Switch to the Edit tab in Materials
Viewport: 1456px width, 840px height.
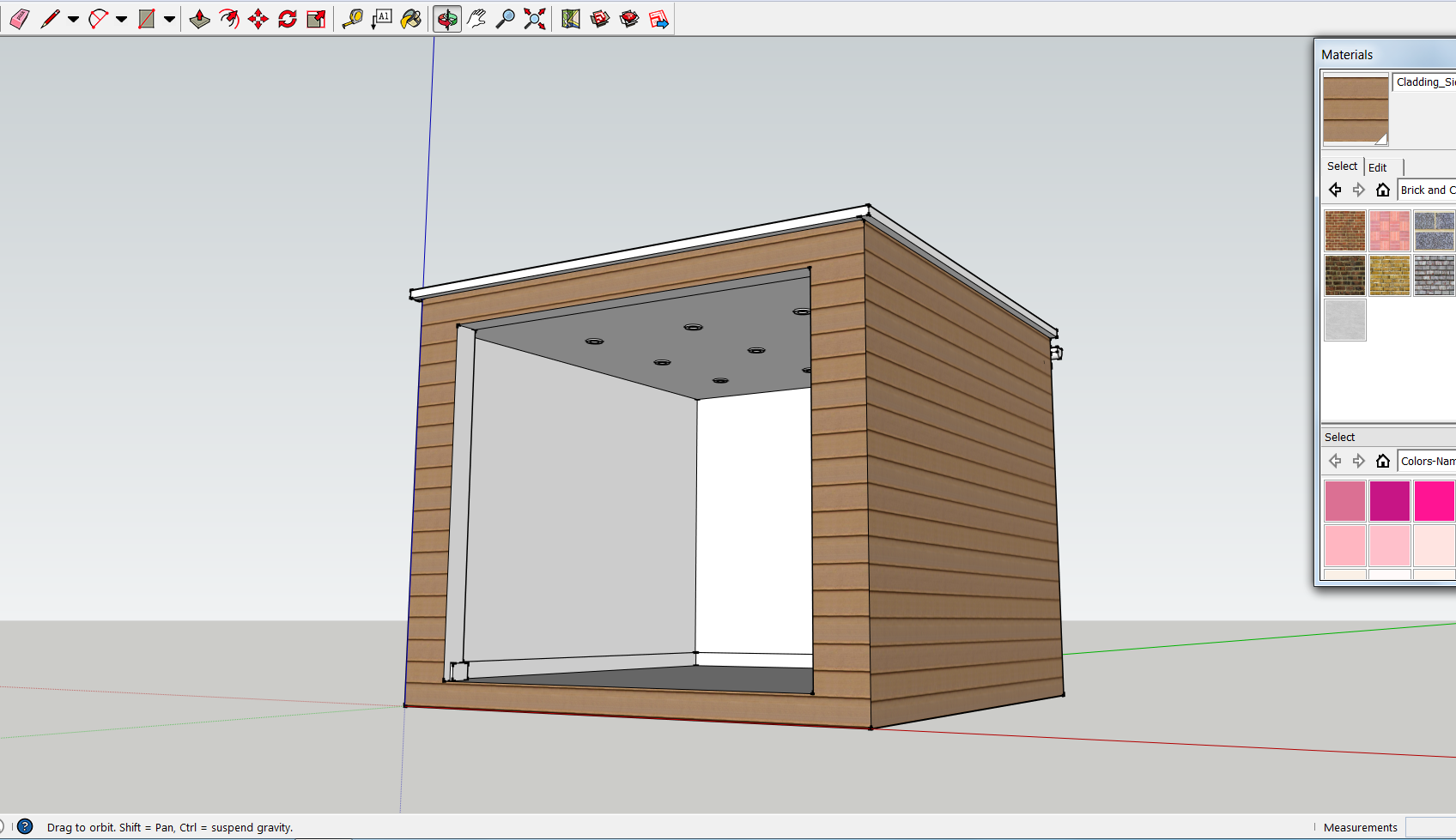pyautogui.click(x=1378, y=167)
